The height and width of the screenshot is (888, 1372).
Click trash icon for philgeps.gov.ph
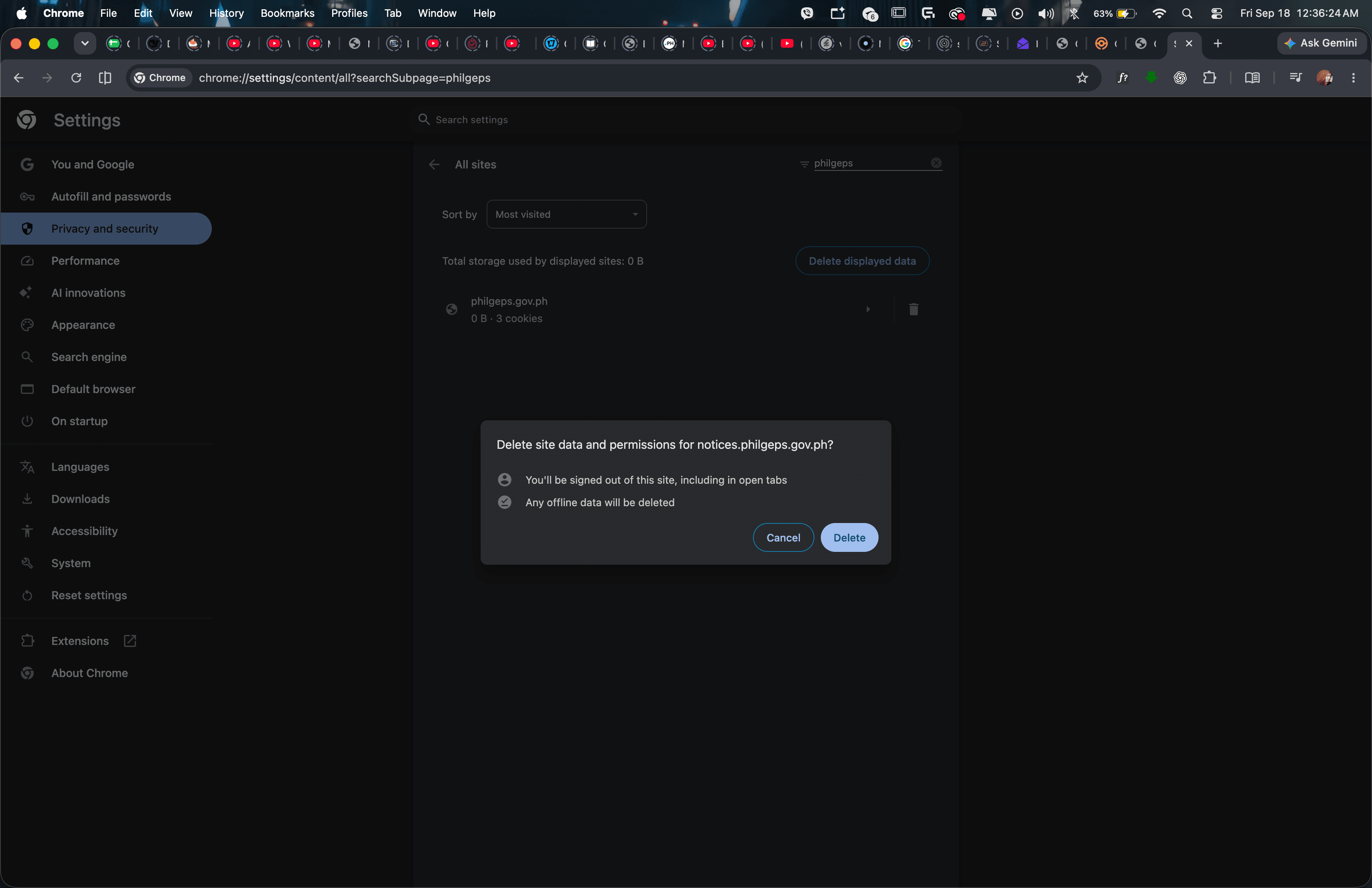pos(913,310)
